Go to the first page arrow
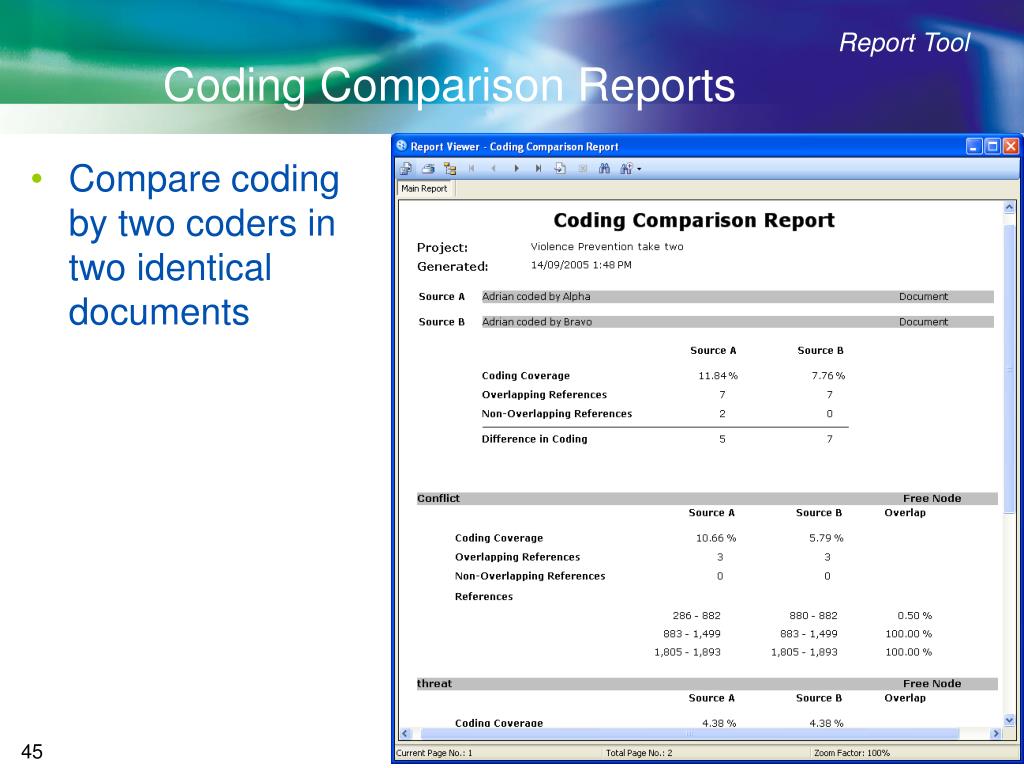1024x768 pixels. [472, 168]
